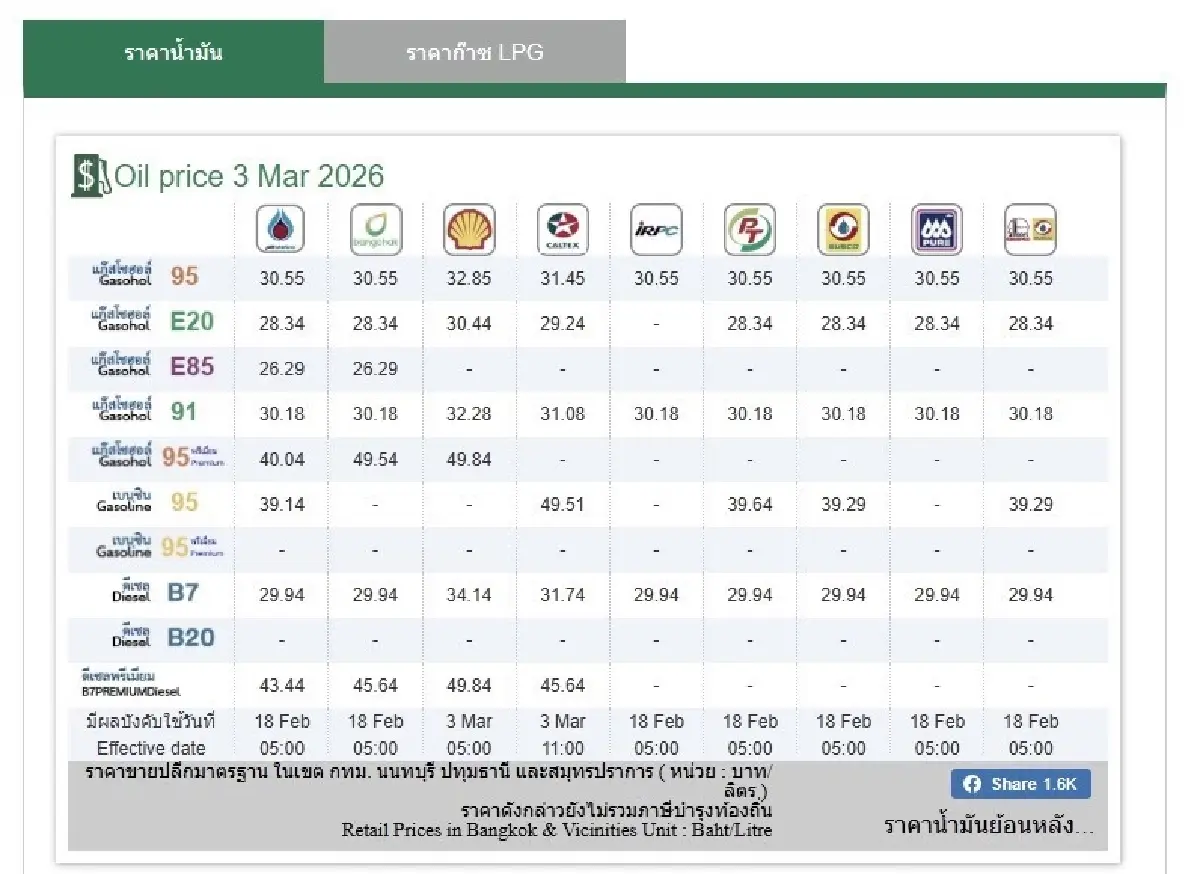This screenshot has height=874, width=1200.
Task: Click the Bangchak brand logo
Action: coord(376,230)
